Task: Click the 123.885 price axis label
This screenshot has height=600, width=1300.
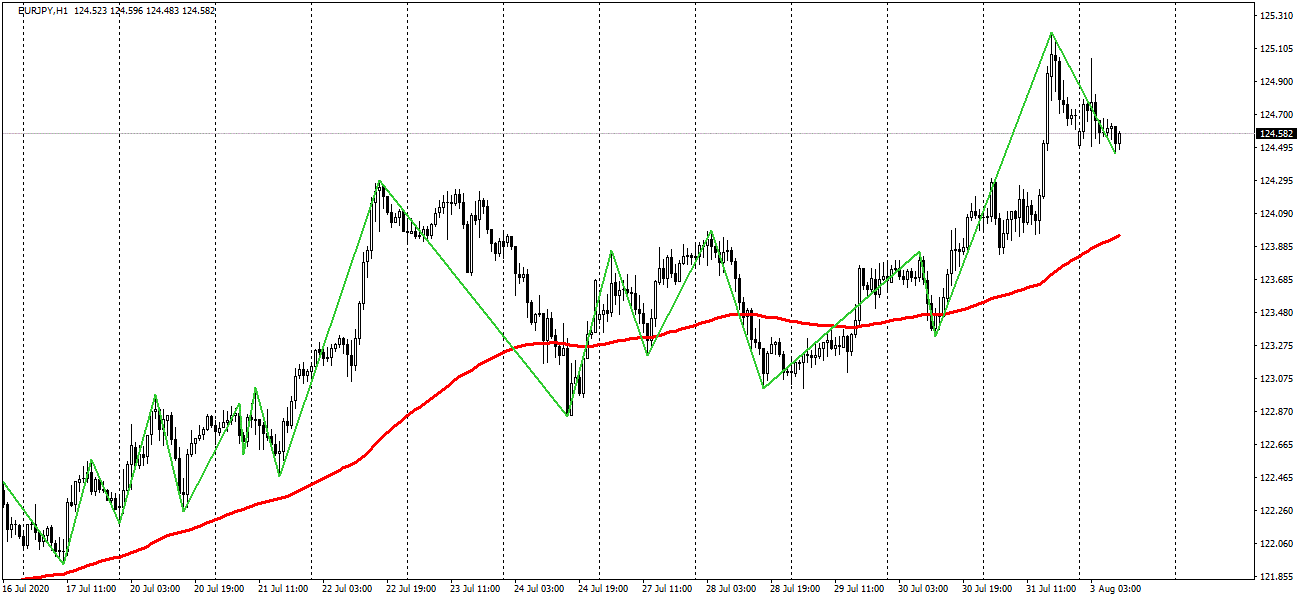Action: pos(1277,247)
